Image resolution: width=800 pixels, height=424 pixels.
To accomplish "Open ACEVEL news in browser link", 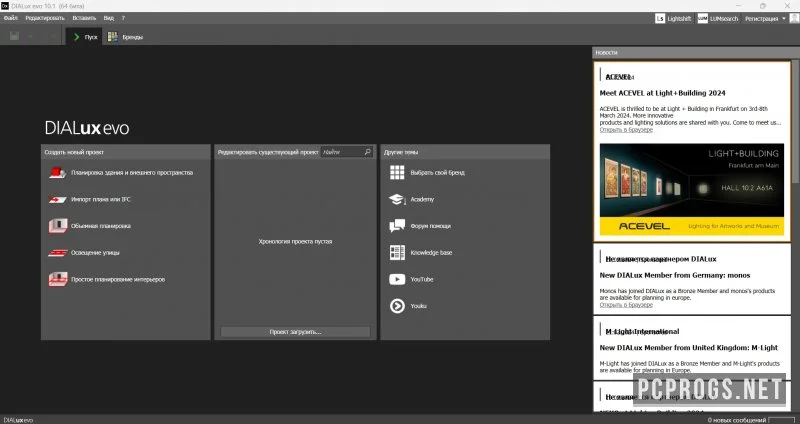I will [626, 130].
